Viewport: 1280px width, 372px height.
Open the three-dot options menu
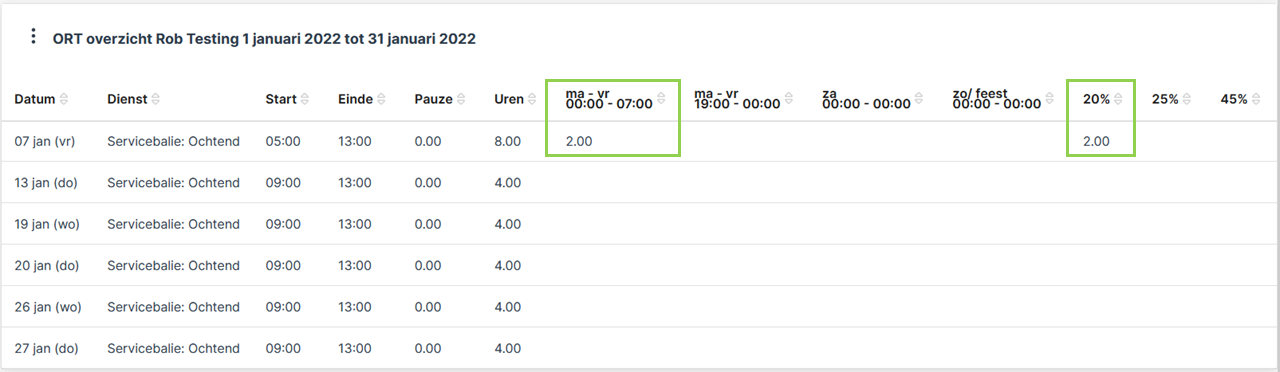[33, 37]
